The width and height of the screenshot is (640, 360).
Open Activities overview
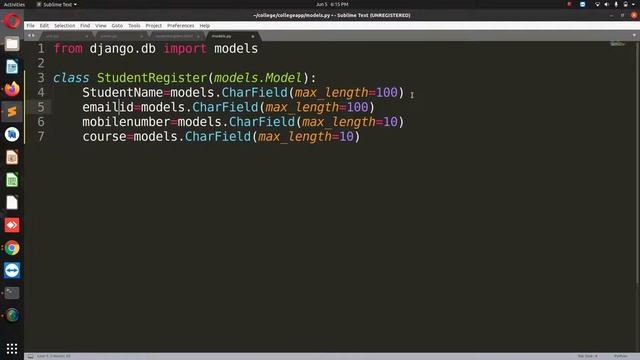14,4
